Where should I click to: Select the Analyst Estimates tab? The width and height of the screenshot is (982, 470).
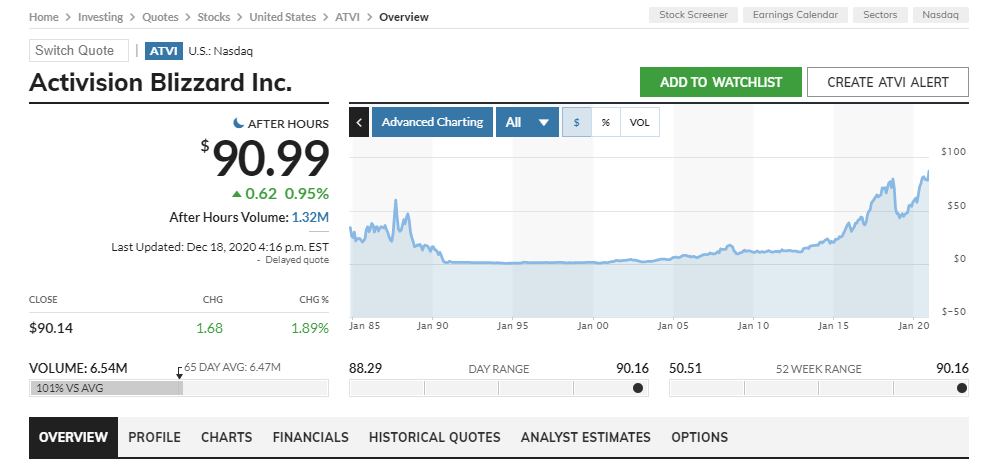click(585, 437)
